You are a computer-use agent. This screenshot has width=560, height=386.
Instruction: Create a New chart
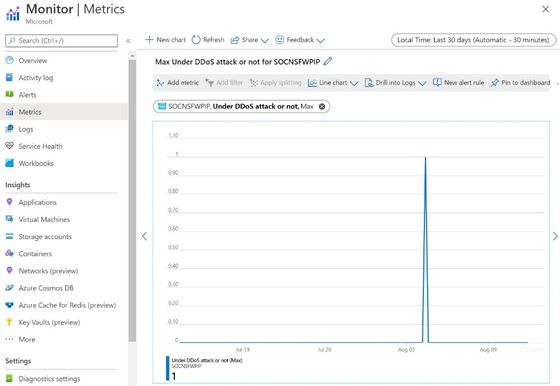point(165,40)
